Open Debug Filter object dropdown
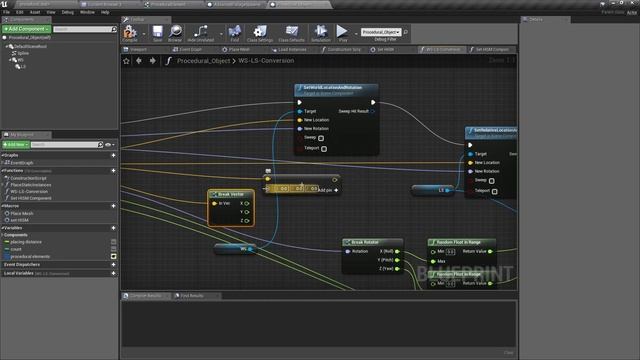 coord(381,32)
